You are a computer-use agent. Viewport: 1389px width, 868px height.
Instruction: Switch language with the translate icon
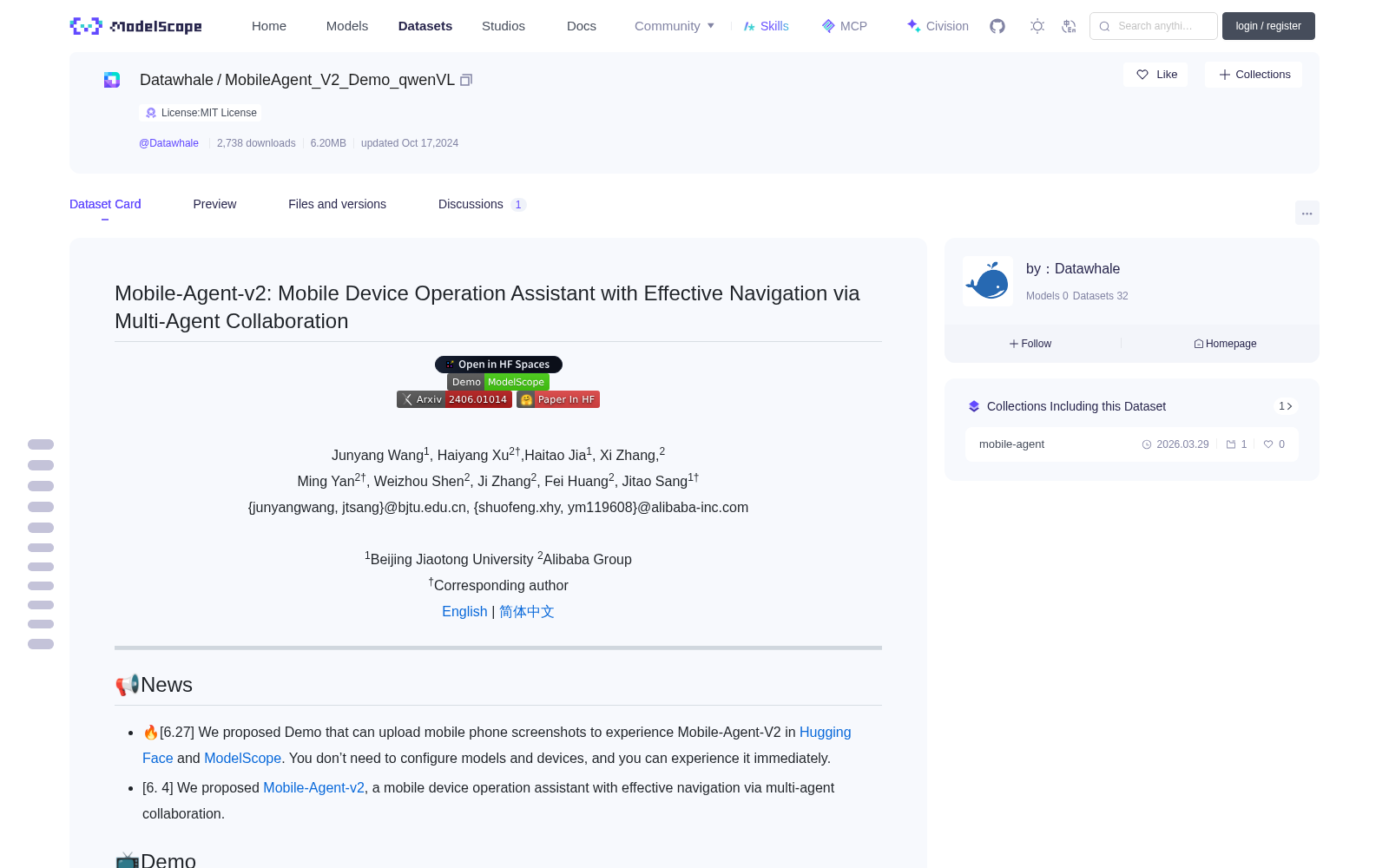point(1070,26)
